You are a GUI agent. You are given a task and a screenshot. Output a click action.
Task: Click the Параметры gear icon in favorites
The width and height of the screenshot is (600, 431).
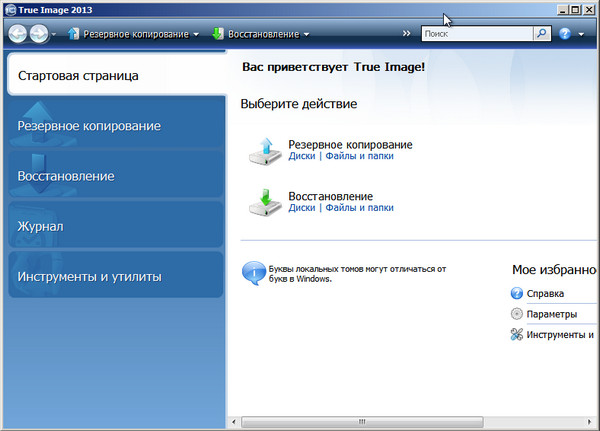517,314
